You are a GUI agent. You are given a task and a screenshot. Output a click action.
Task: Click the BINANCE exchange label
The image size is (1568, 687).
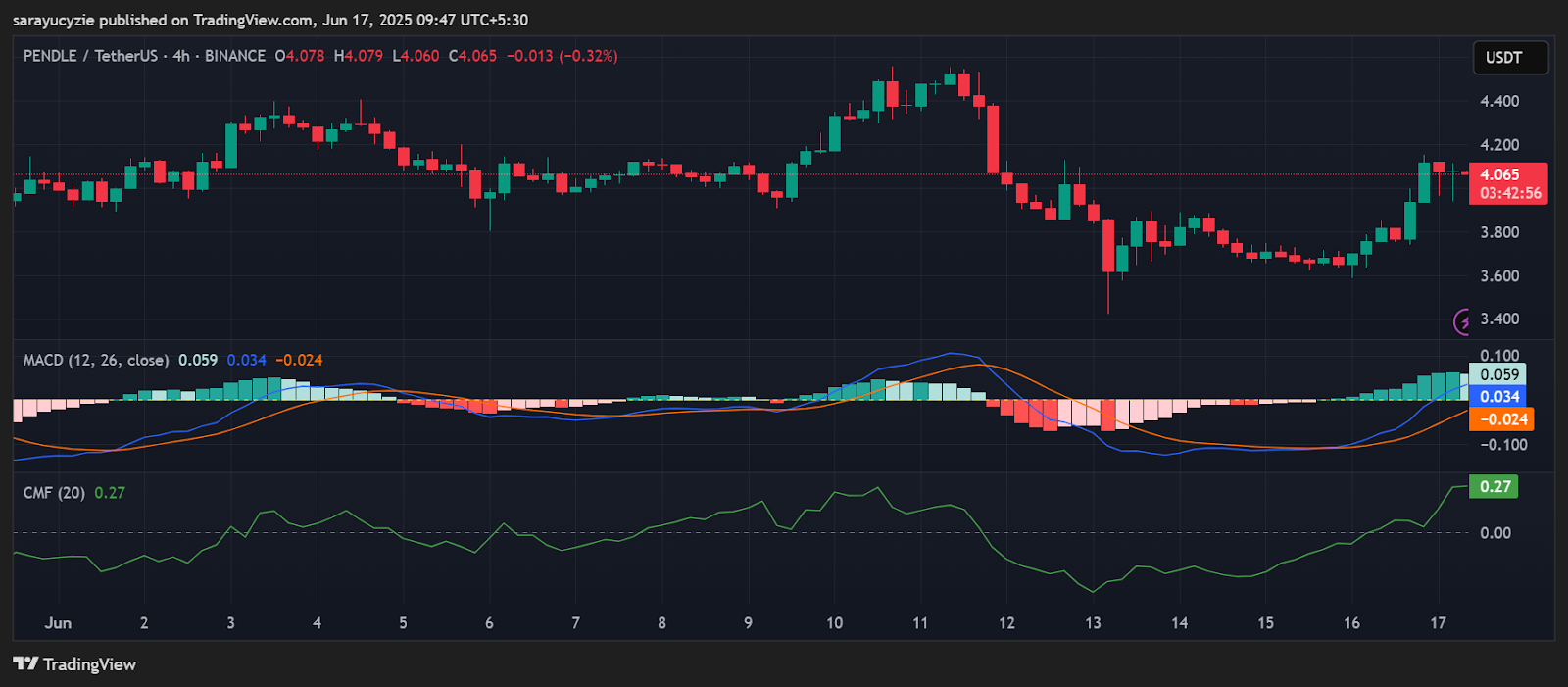point(235,56)
